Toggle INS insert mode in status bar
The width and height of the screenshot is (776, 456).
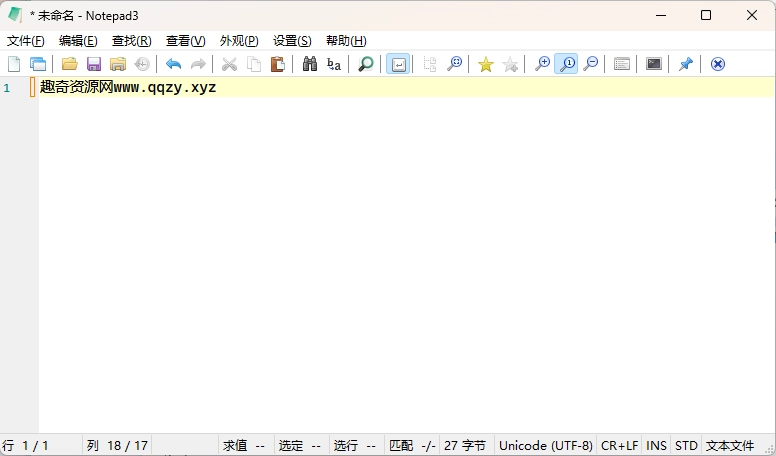(656, 445)
